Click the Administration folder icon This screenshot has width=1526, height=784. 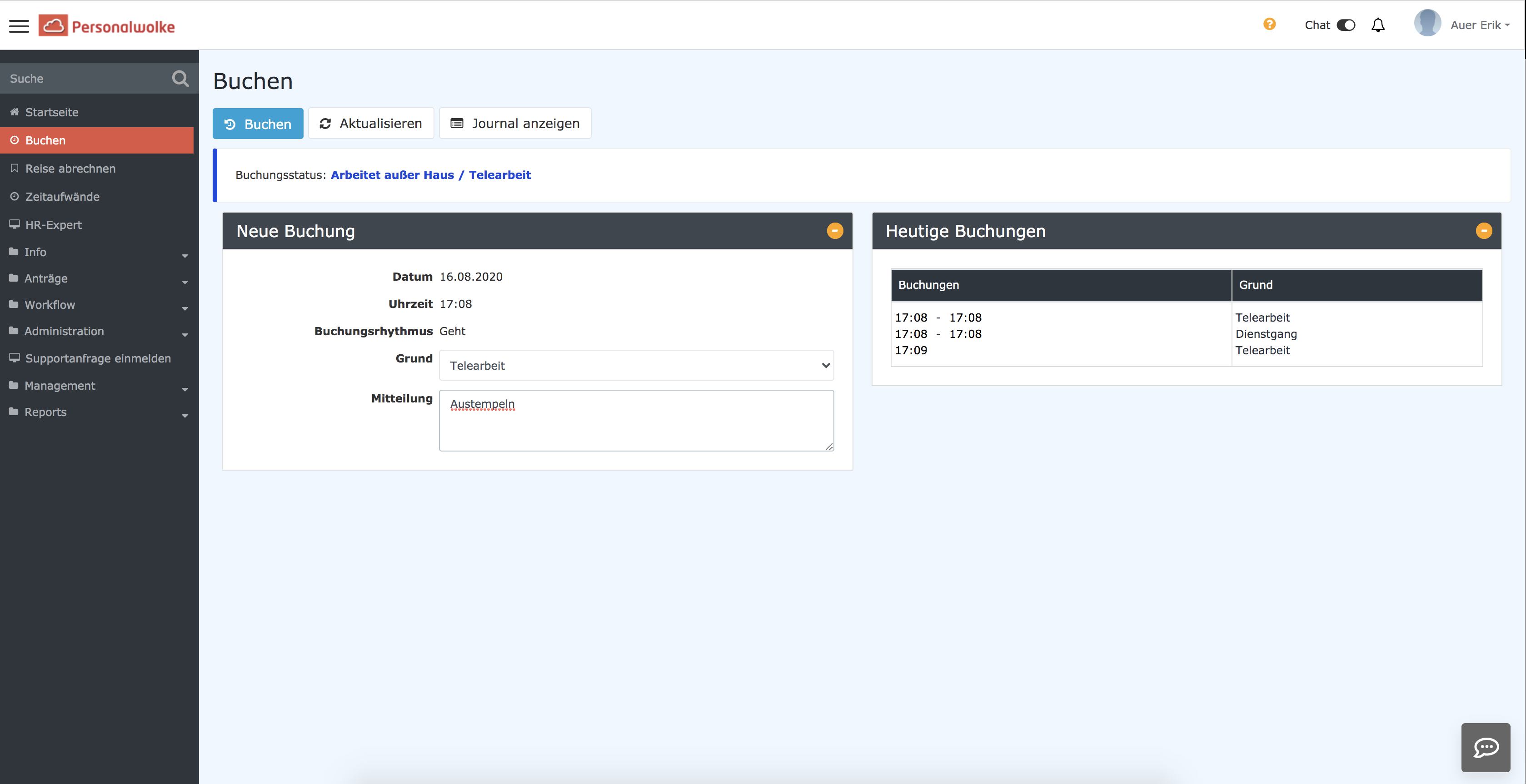tap(14, 330)
